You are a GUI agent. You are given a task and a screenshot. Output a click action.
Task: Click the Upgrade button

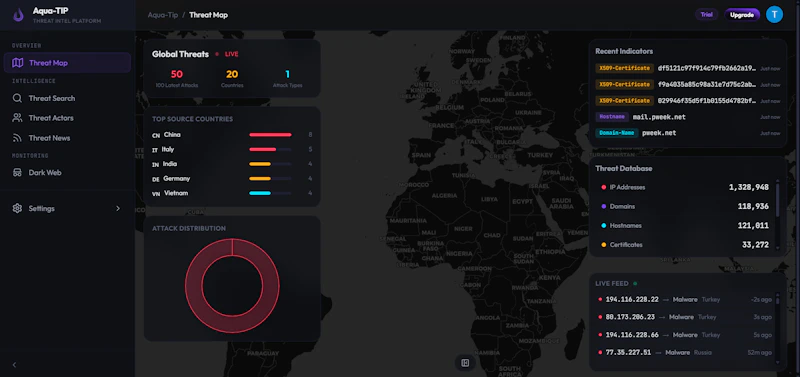741,15
